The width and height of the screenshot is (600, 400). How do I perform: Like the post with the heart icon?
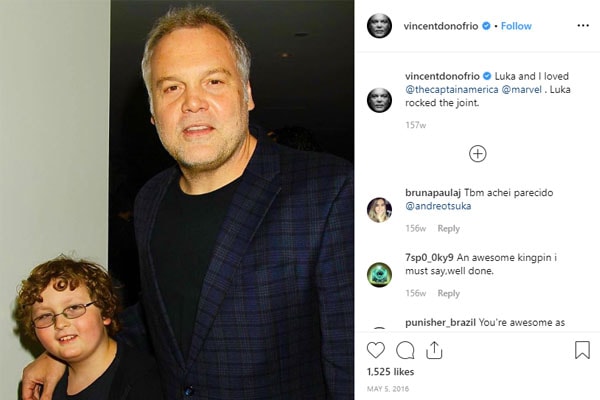tap(376, 350)
